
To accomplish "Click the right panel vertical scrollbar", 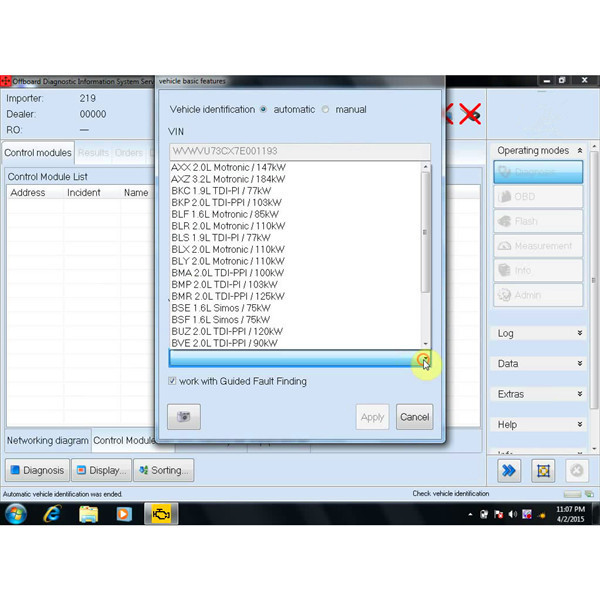I will click(x=593, y=280).
